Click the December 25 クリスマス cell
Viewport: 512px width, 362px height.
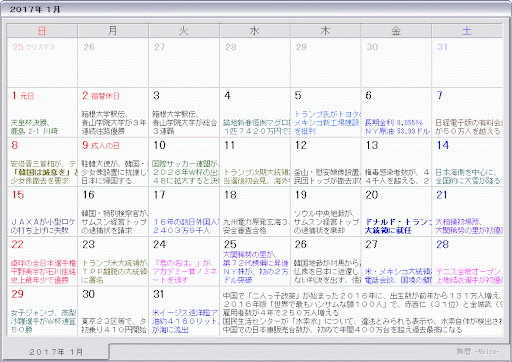coord(42,62)
